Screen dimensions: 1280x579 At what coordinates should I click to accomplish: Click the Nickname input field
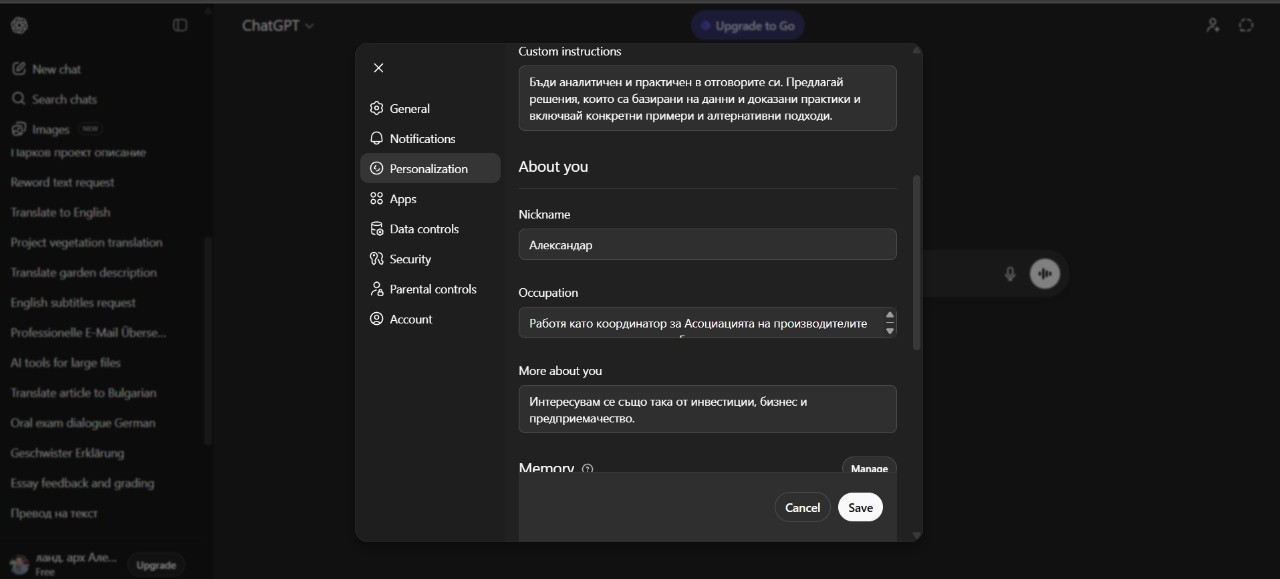click(707, 245)
